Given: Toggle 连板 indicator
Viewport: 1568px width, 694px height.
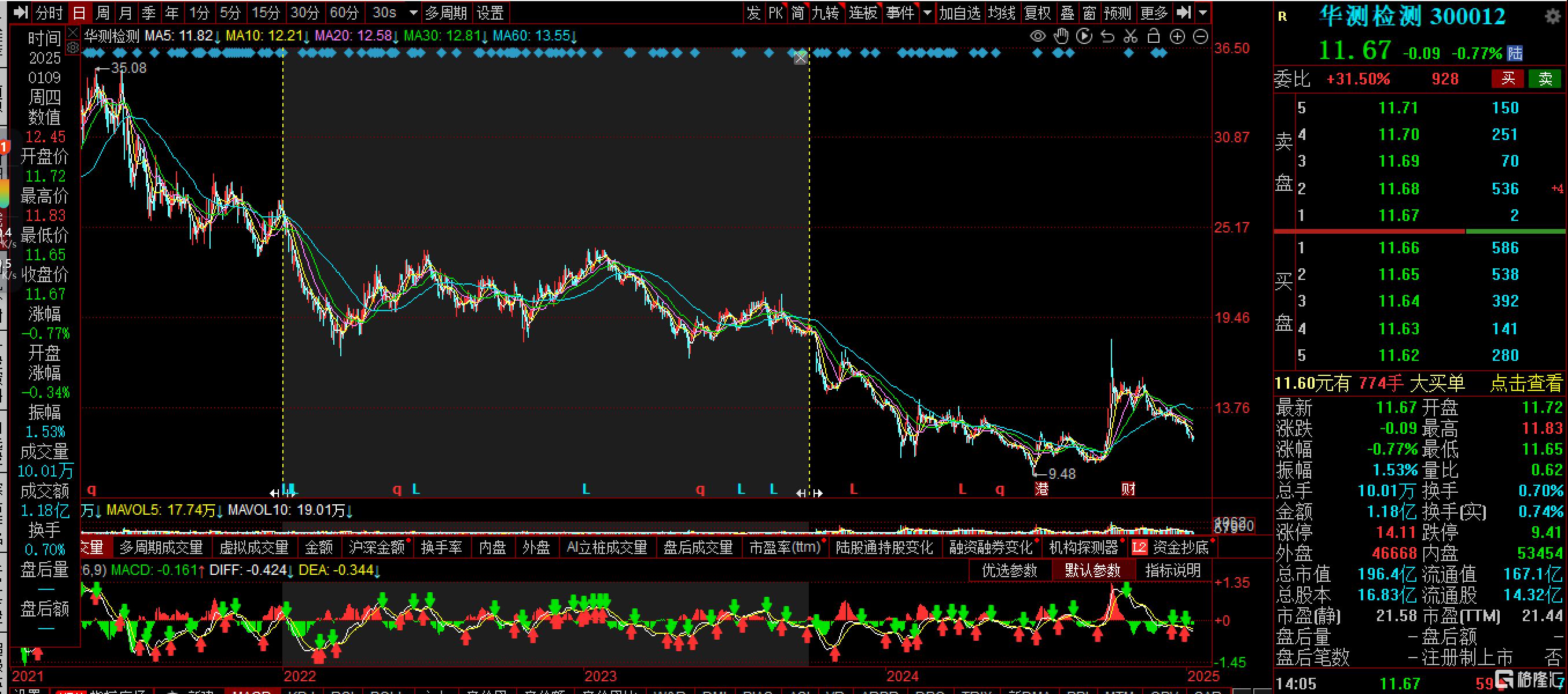Looking at the screenshot, I should point(863,12).
